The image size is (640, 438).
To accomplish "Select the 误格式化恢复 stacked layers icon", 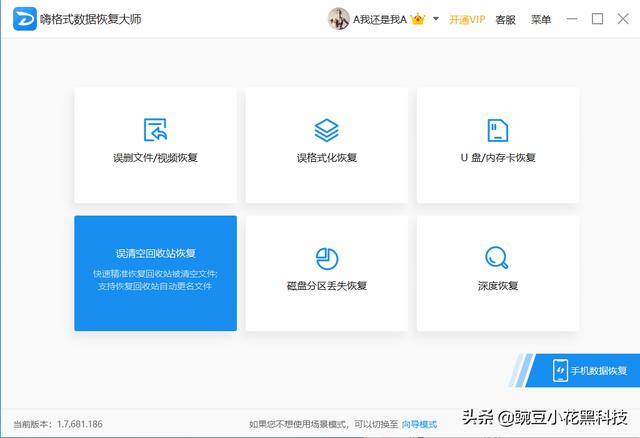I will click(327, 130).
